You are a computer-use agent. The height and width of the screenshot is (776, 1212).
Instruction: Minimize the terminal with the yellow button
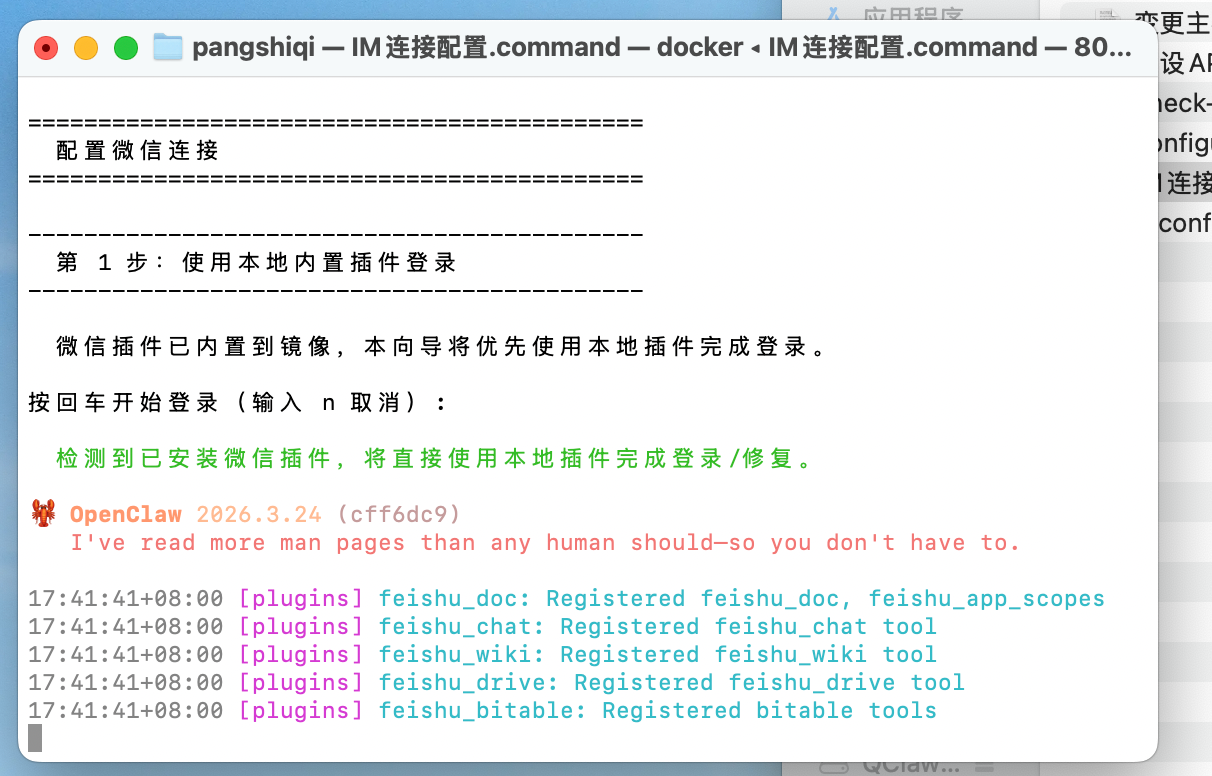pyautogui.click(x=86, y=47)
